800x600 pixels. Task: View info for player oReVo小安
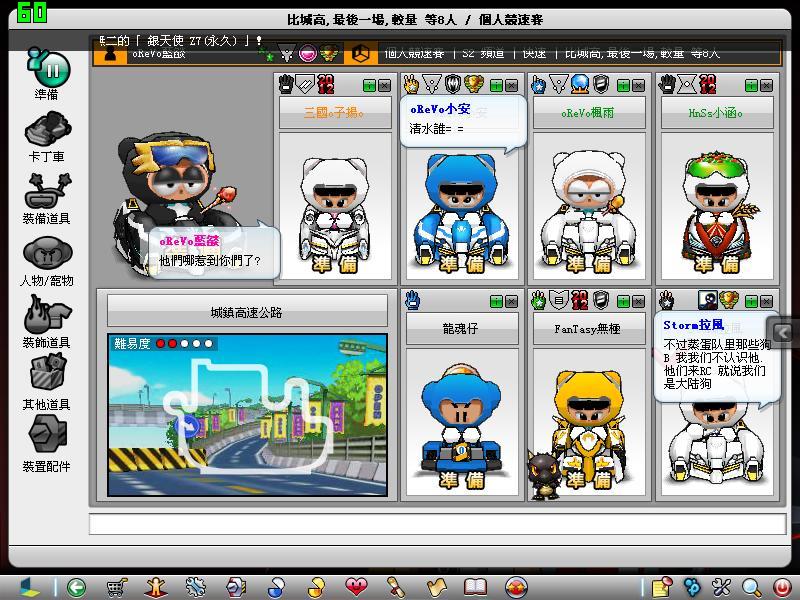click(x=496, y=85)
